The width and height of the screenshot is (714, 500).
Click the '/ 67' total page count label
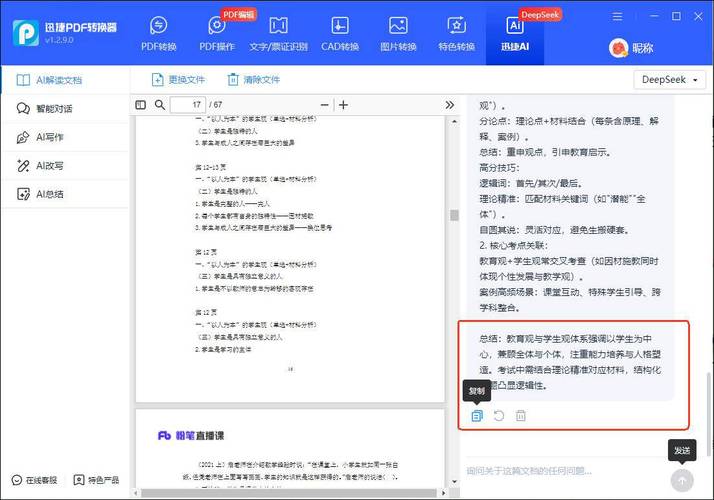215,105
